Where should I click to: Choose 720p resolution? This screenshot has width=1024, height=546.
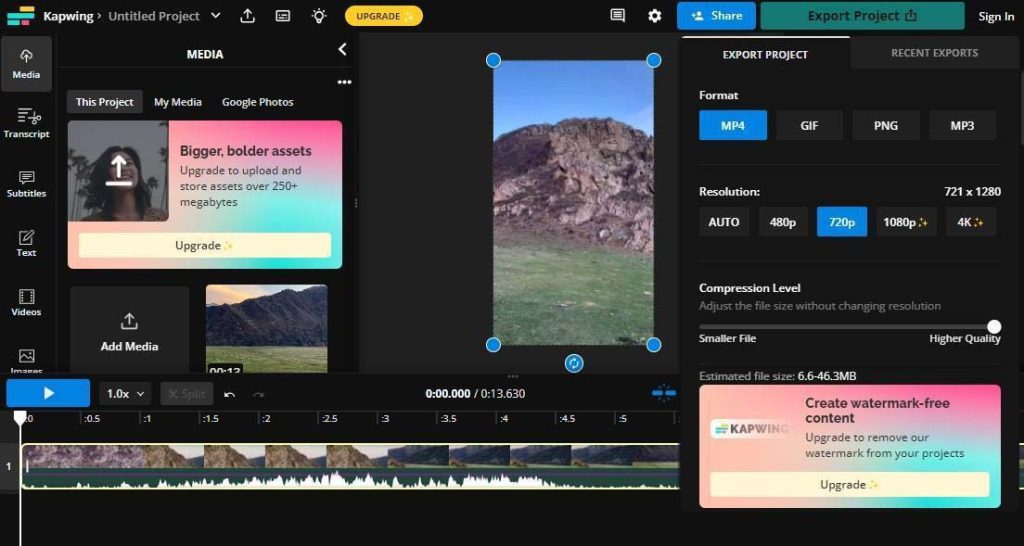[x=842, y=222]
